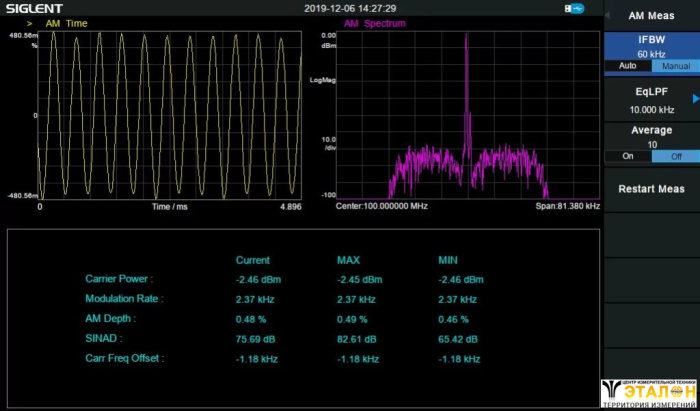Click the USB connection status icon
The height and width of the screenshot is (411, 700).
(574, 8)
